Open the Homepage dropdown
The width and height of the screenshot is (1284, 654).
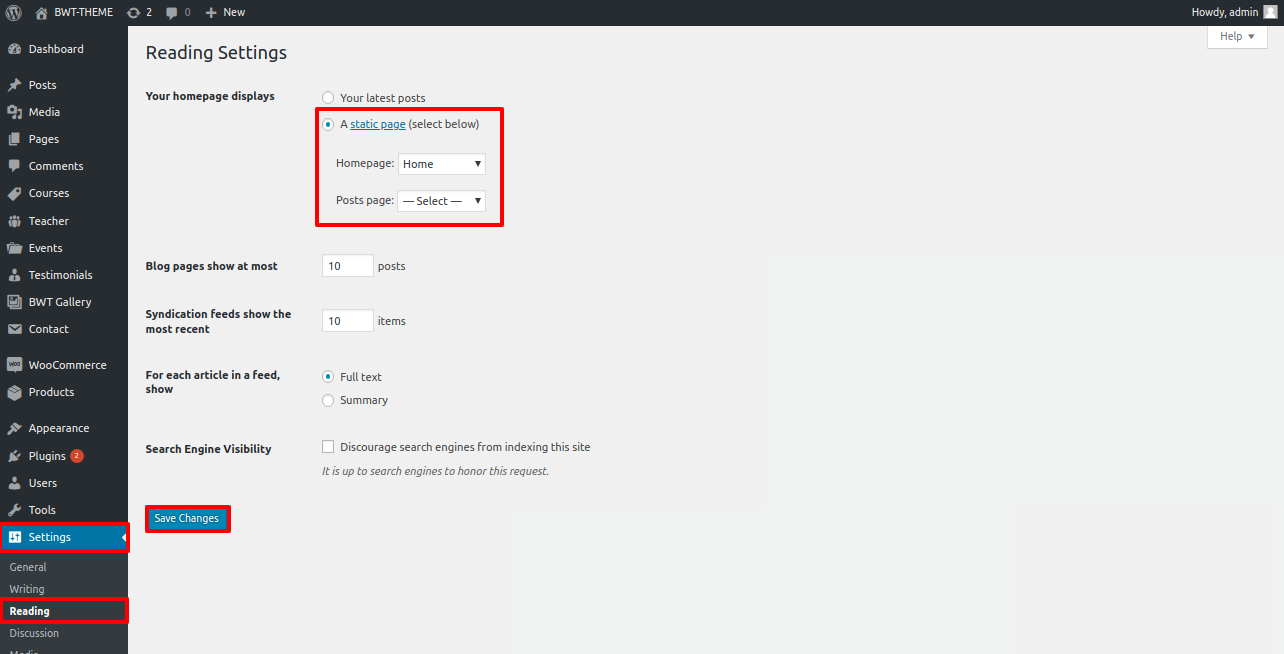(x=441, y=164)
